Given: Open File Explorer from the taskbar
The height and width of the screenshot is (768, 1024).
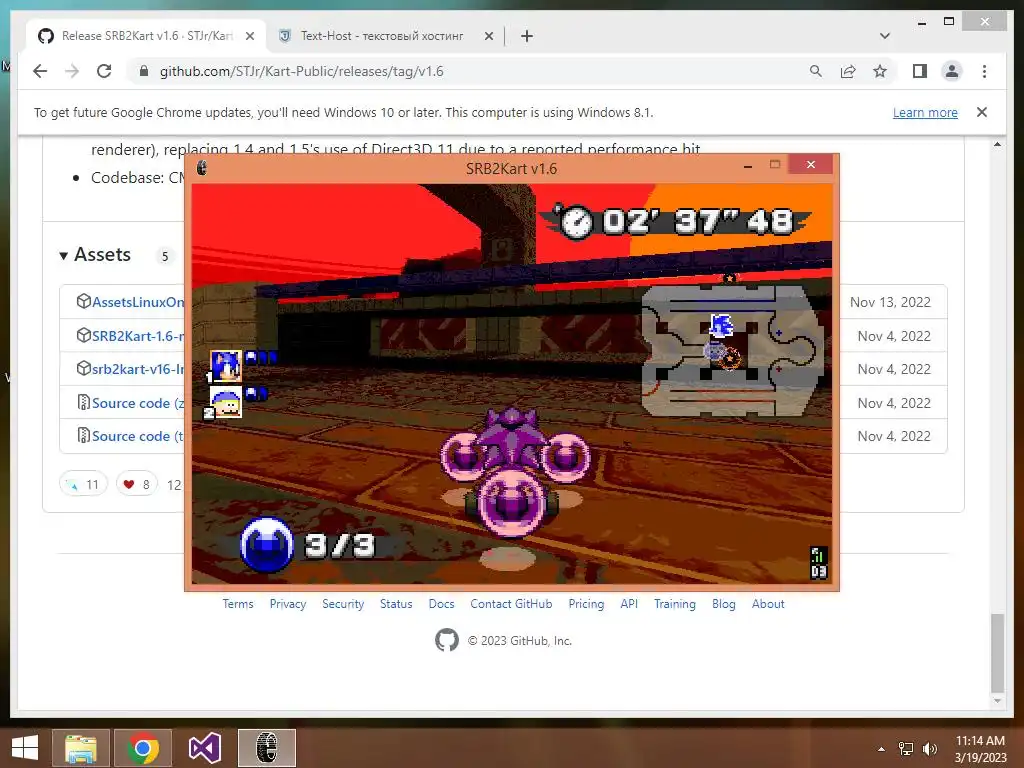Looking at the screenshot, I should [x=80, y=748].
